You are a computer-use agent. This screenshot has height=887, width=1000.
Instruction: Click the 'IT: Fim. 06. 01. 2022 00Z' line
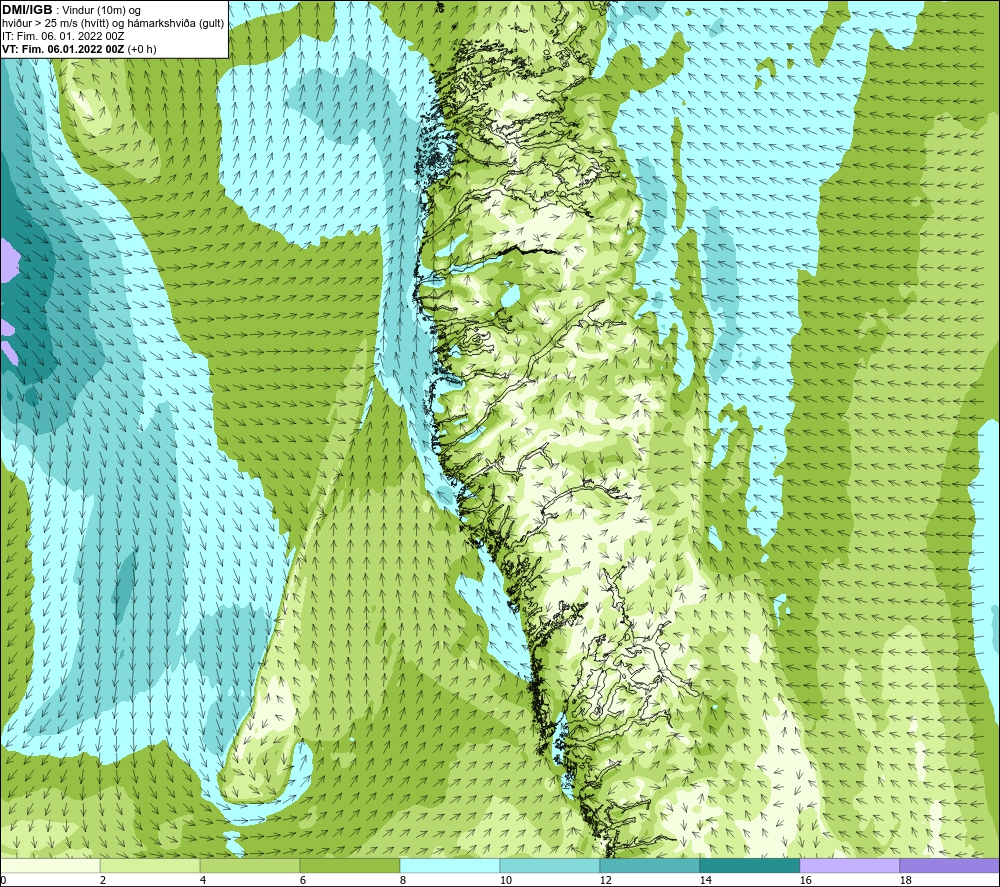tap(63, 36)
